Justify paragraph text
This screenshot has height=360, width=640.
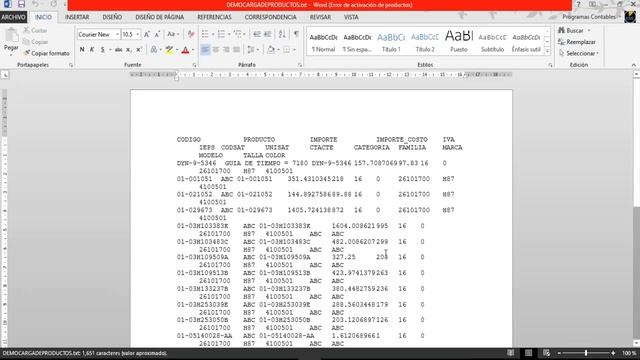tap(236, 50)
